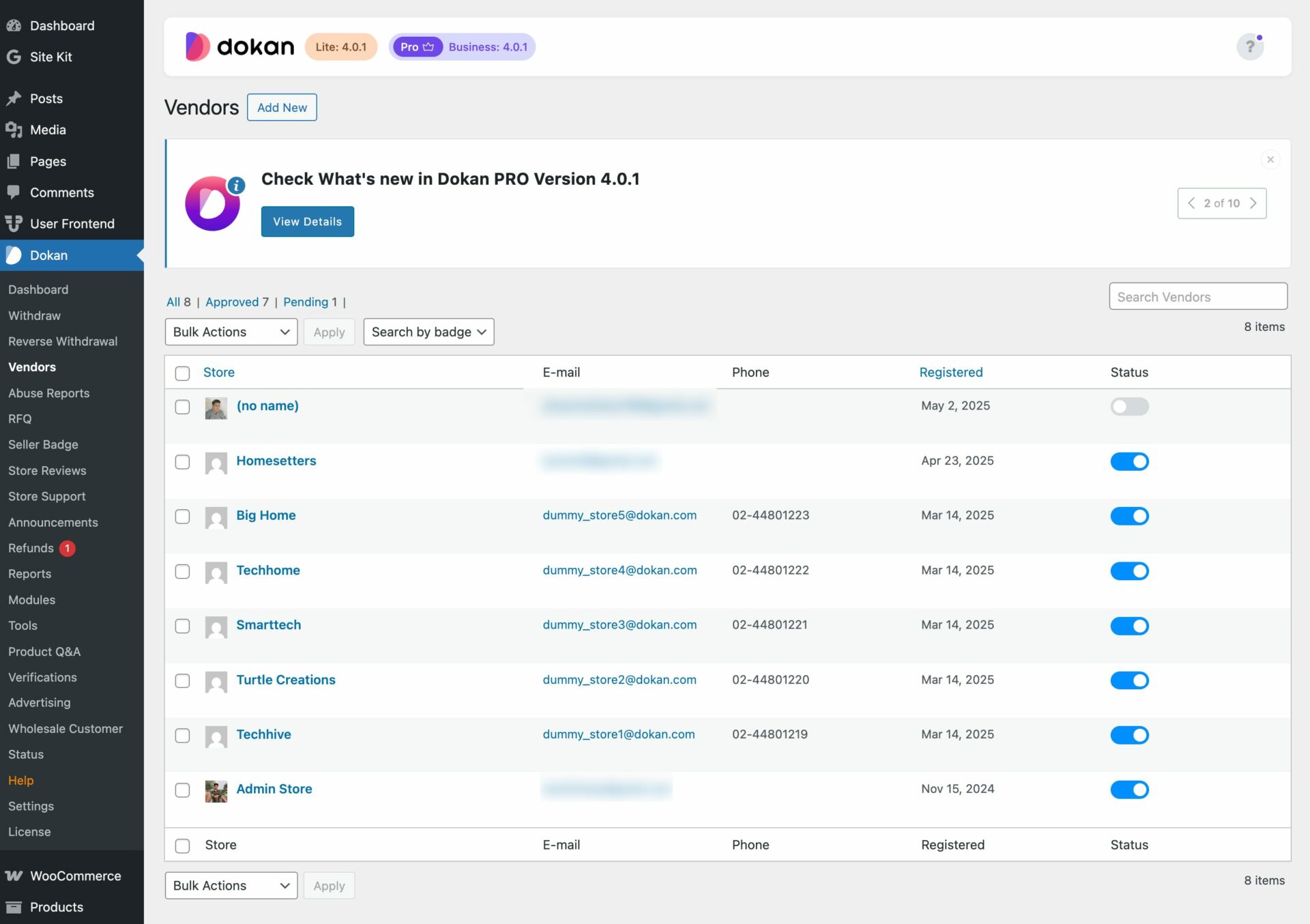The height and width of the screenshot is (924, 1310).
Task: Click the Posts pin icon
Action: (x=14, y=98)
